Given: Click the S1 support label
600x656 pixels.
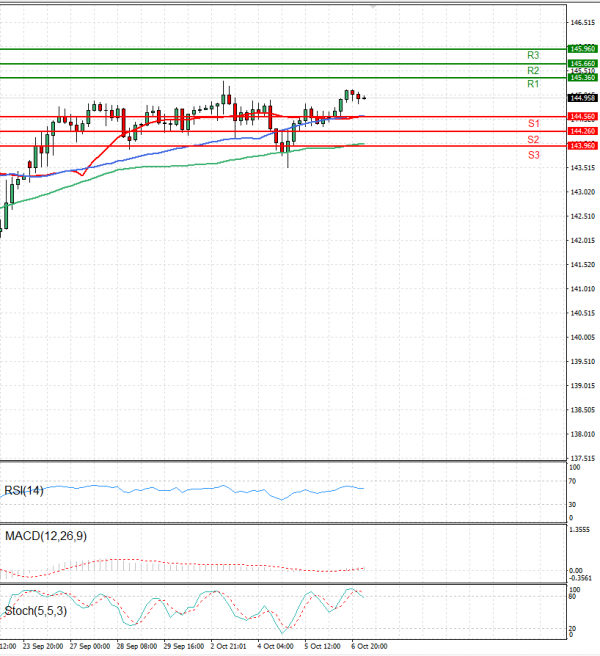Looking at the screenshot, I should [533, 123].
